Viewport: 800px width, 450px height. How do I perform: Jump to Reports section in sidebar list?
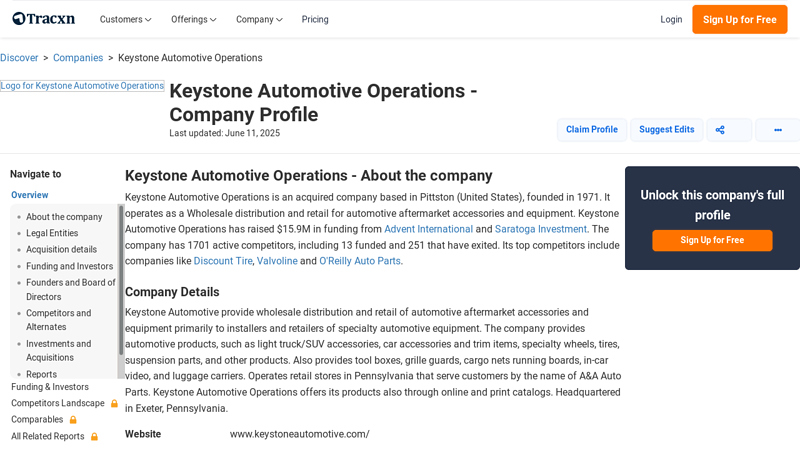41,374
